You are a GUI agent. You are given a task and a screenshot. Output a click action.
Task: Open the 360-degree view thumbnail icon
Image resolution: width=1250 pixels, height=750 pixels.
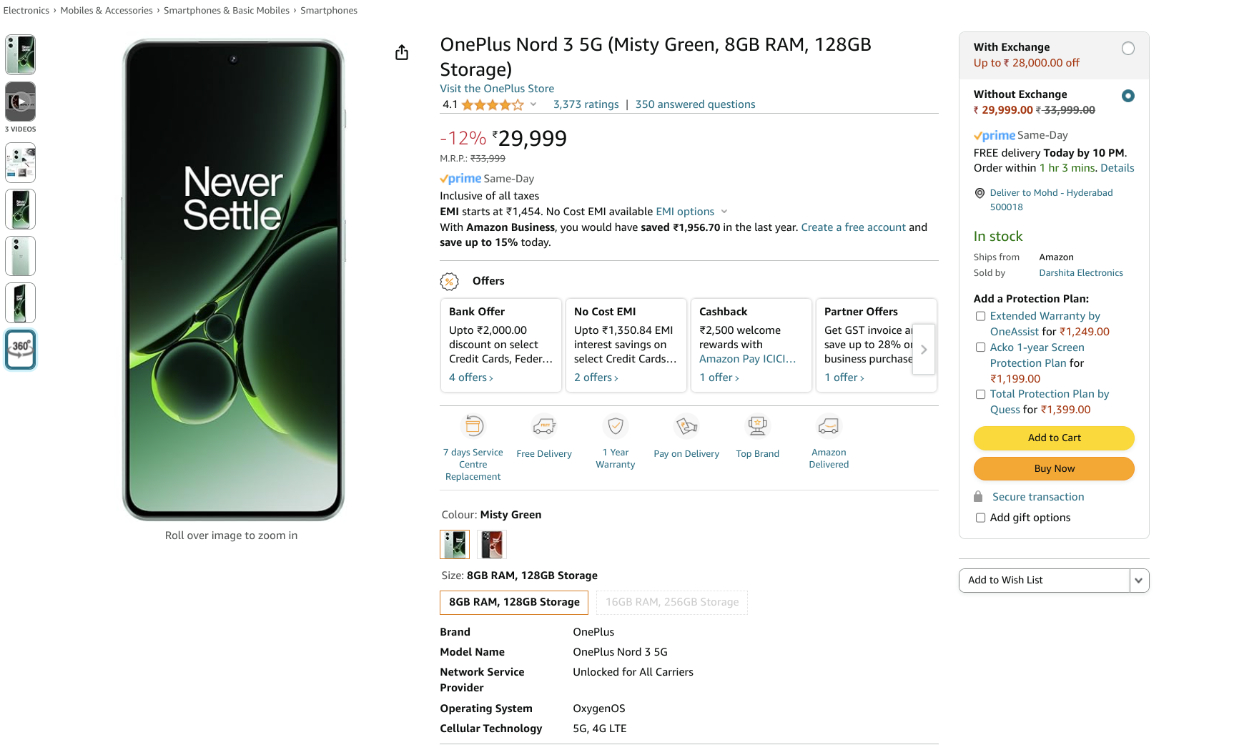[x=20, y=349]
